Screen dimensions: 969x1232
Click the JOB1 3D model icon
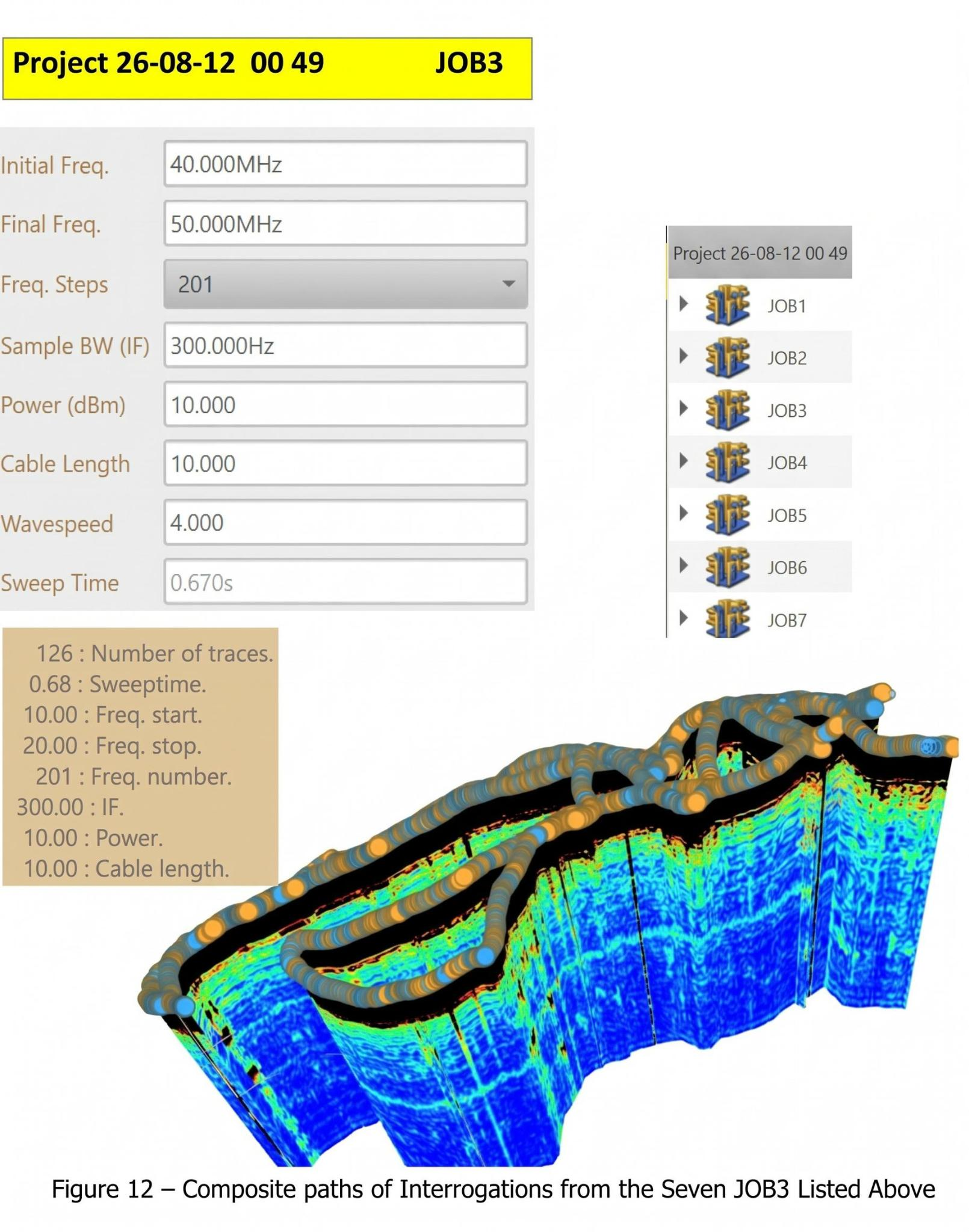click(x=728, y=305)
